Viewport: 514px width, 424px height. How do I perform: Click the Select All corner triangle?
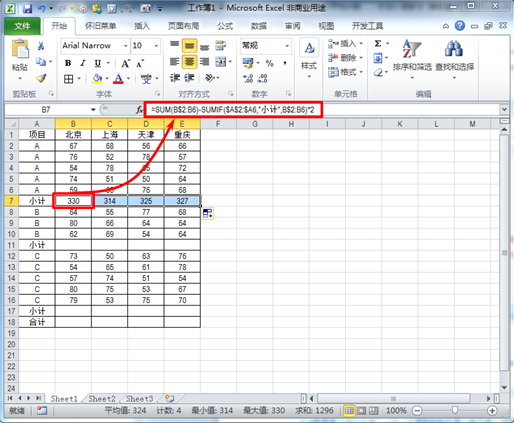click(12, 124)
